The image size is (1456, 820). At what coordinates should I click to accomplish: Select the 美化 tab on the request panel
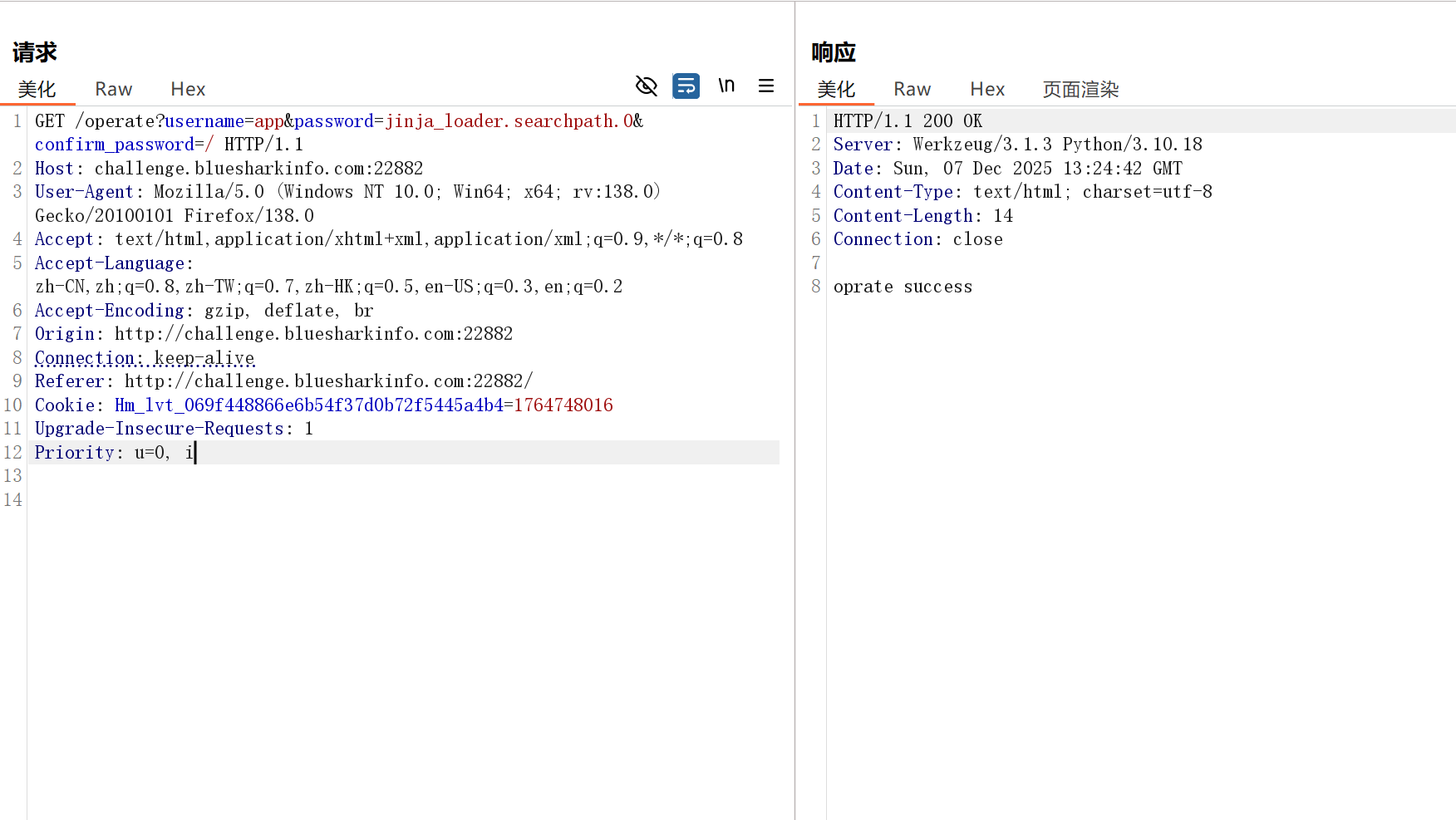pyautogui.click(x=37, y=89)
